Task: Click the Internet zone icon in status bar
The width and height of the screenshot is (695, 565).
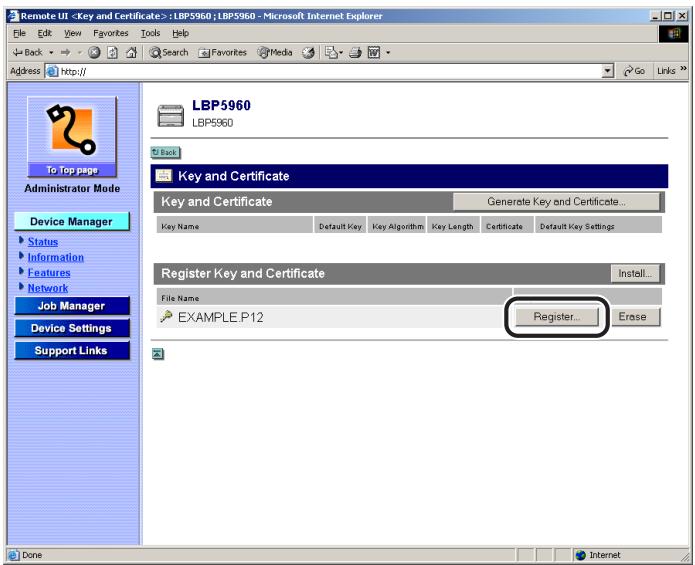Action: click(x=581, y=555)
